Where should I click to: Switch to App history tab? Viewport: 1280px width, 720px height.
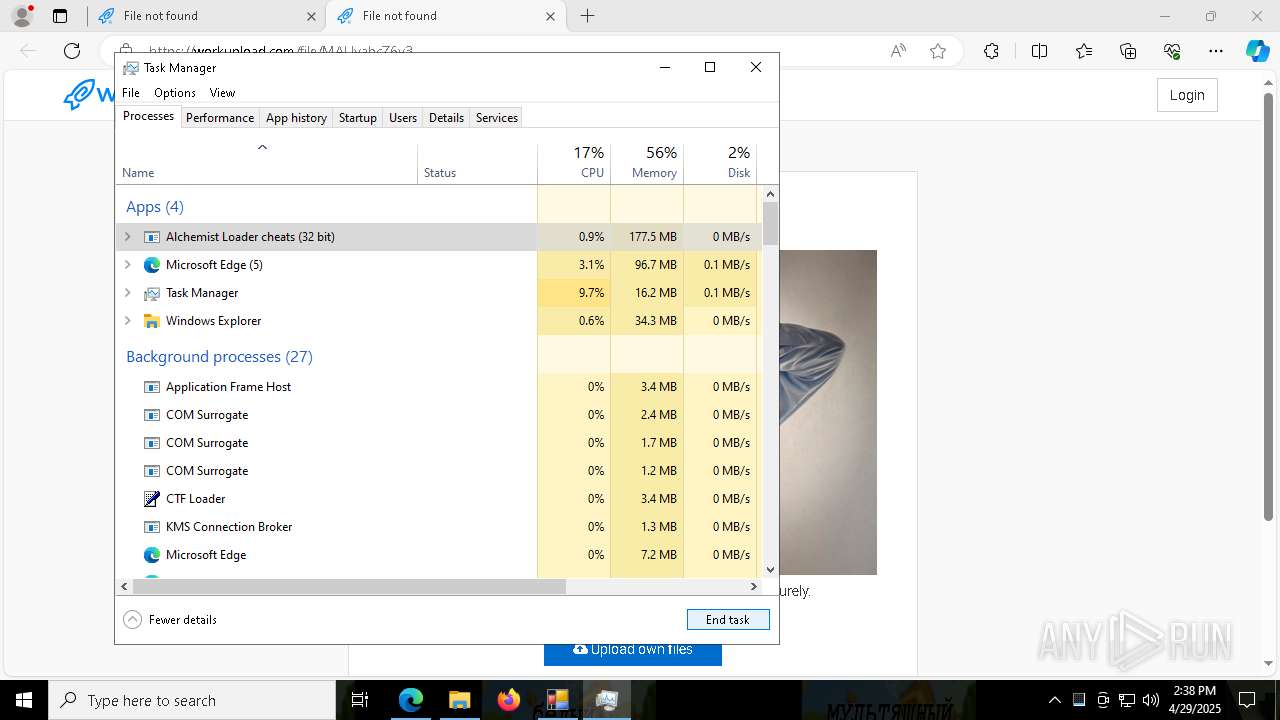click(x=296, y=118)
